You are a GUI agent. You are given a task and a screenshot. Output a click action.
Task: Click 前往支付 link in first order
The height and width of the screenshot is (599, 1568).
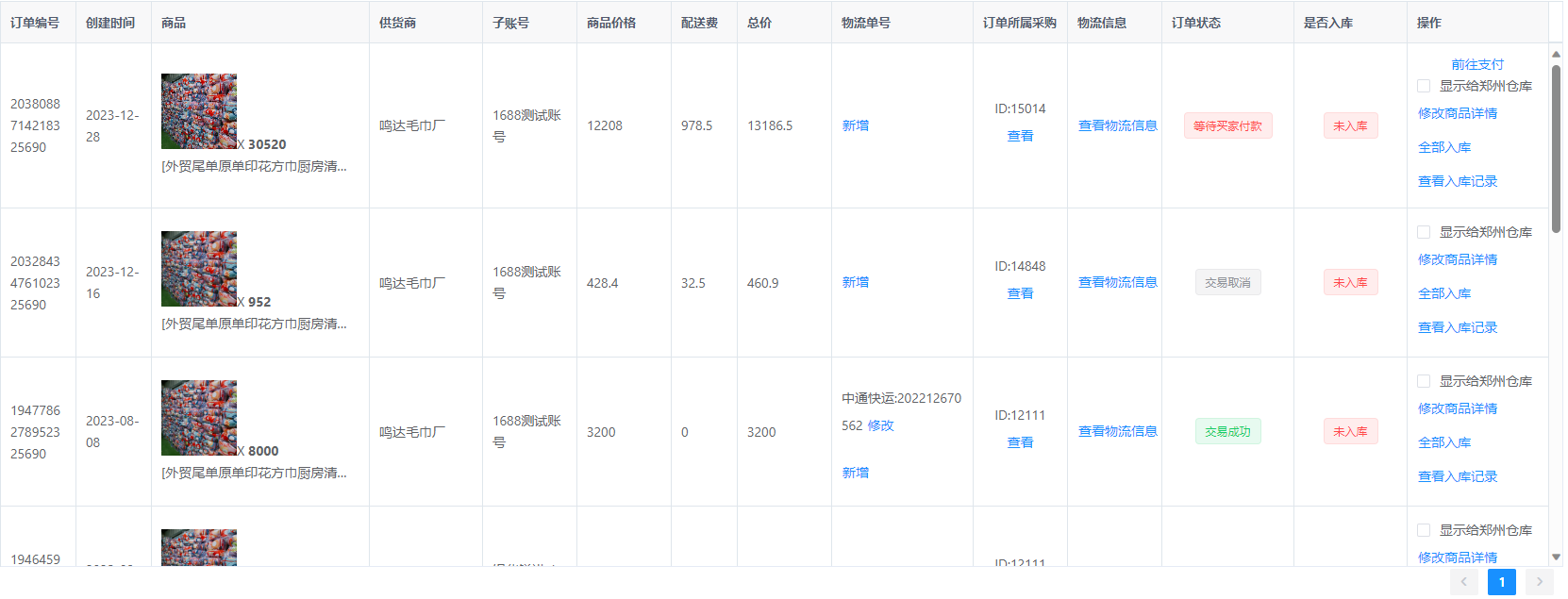pyautogui.click(x=1476, y=64)
